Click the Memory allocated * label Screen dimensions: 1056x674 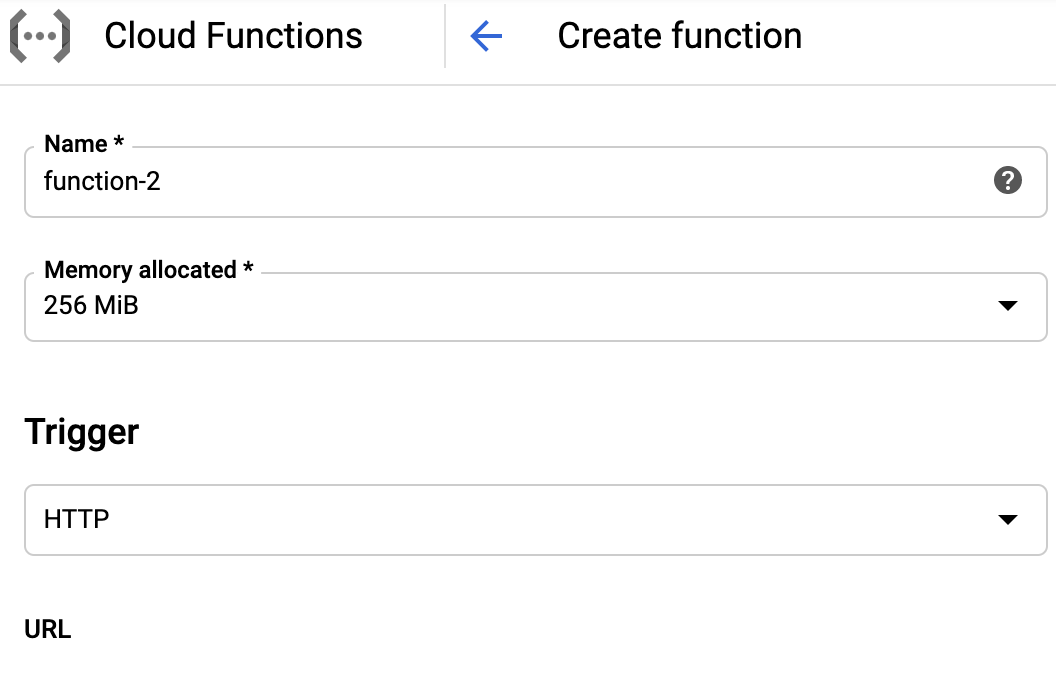coord(148,269)
